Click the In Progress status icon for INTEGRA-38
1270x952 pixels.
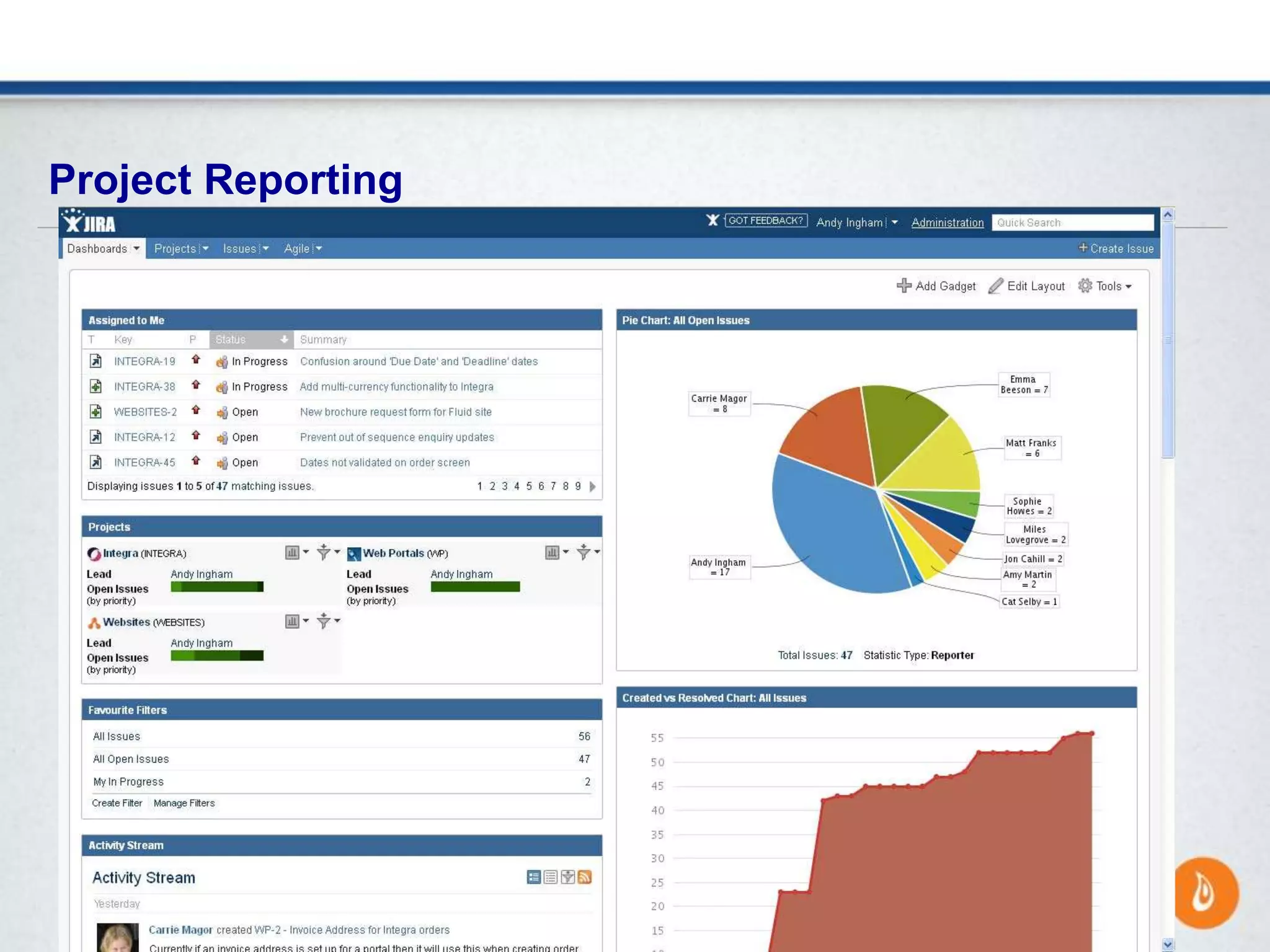coord(221,387)
